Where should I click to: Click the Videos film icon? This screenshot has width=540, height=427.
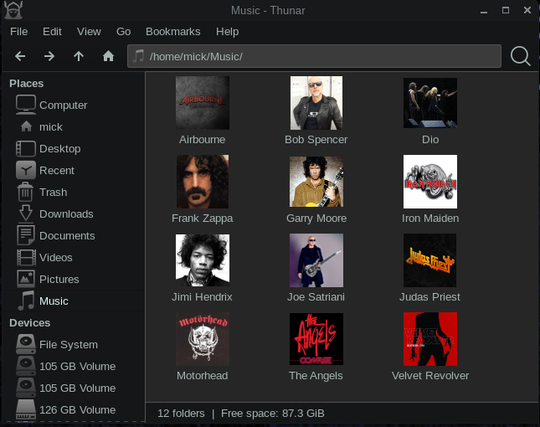(x=26, y=257)
